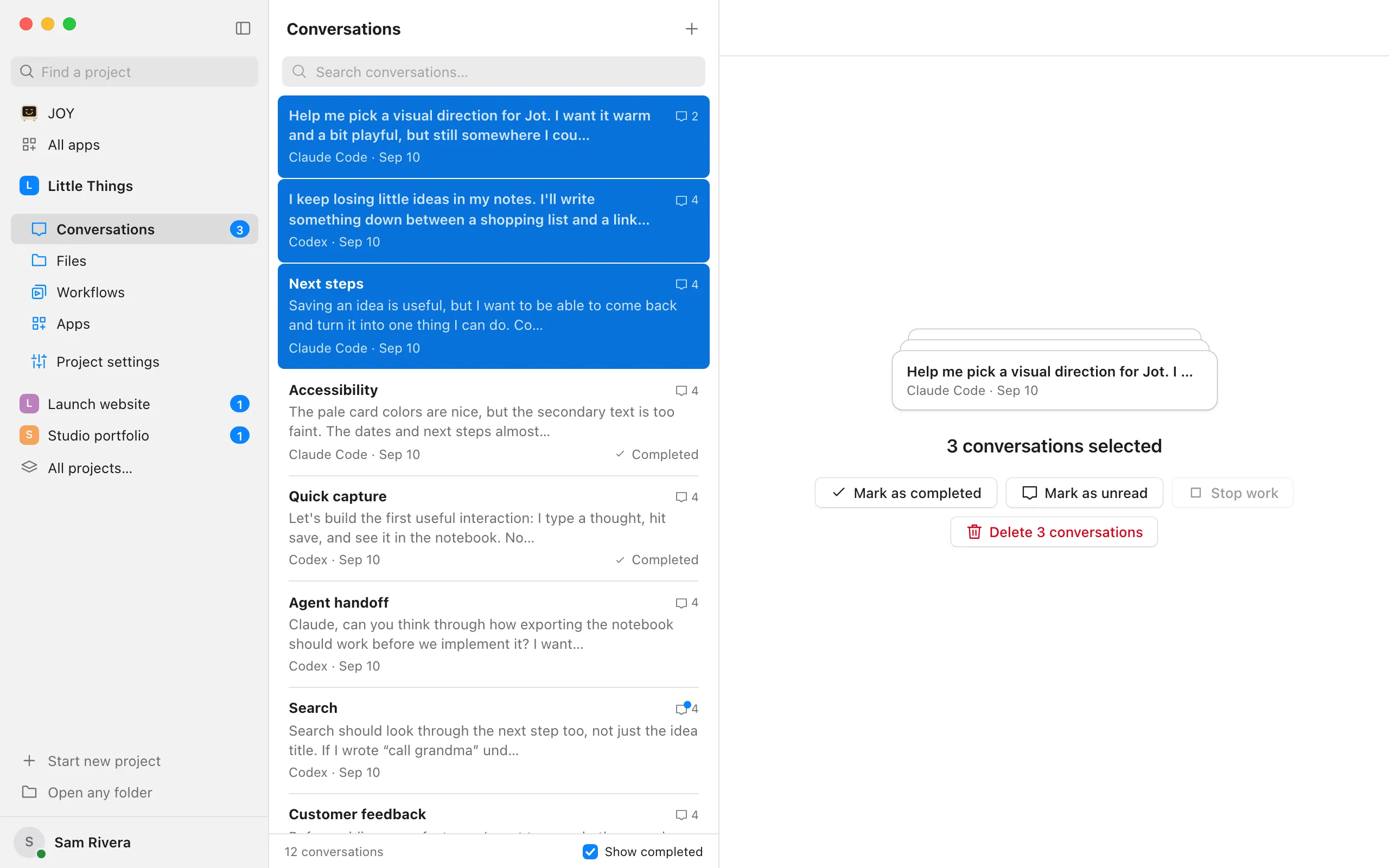The height and width of the screenshot is (868, 1389).
Task: Click the Sam Rivera avatar
Action: tap(29, 842)
